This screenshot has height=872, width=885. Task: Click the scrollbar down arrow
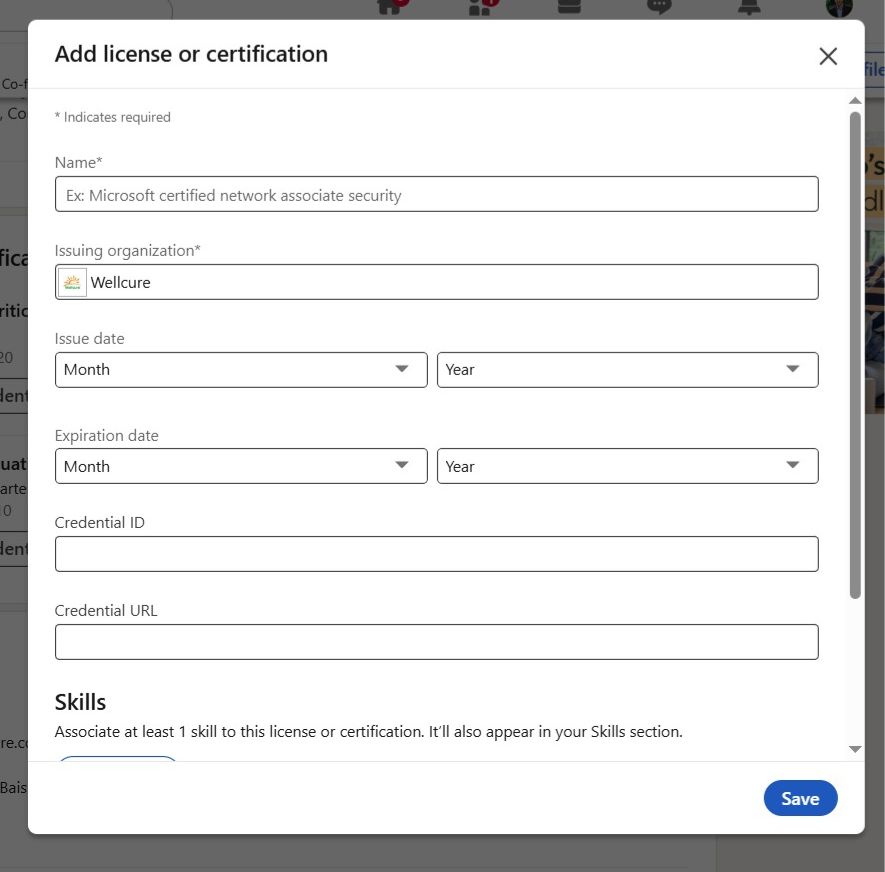(x=855, y=749)
